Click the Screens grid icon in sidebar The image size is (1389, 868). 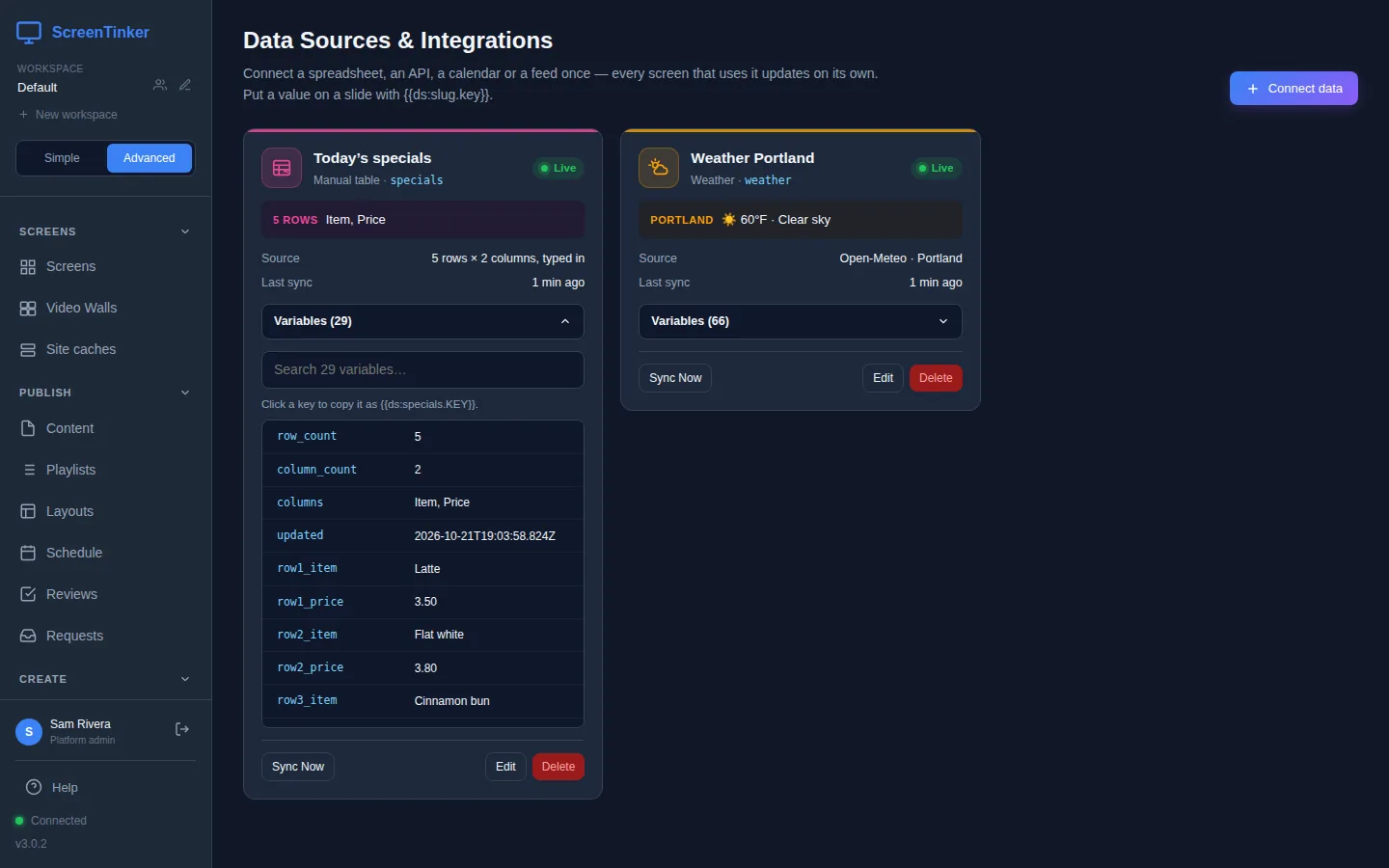pos(28,267)
